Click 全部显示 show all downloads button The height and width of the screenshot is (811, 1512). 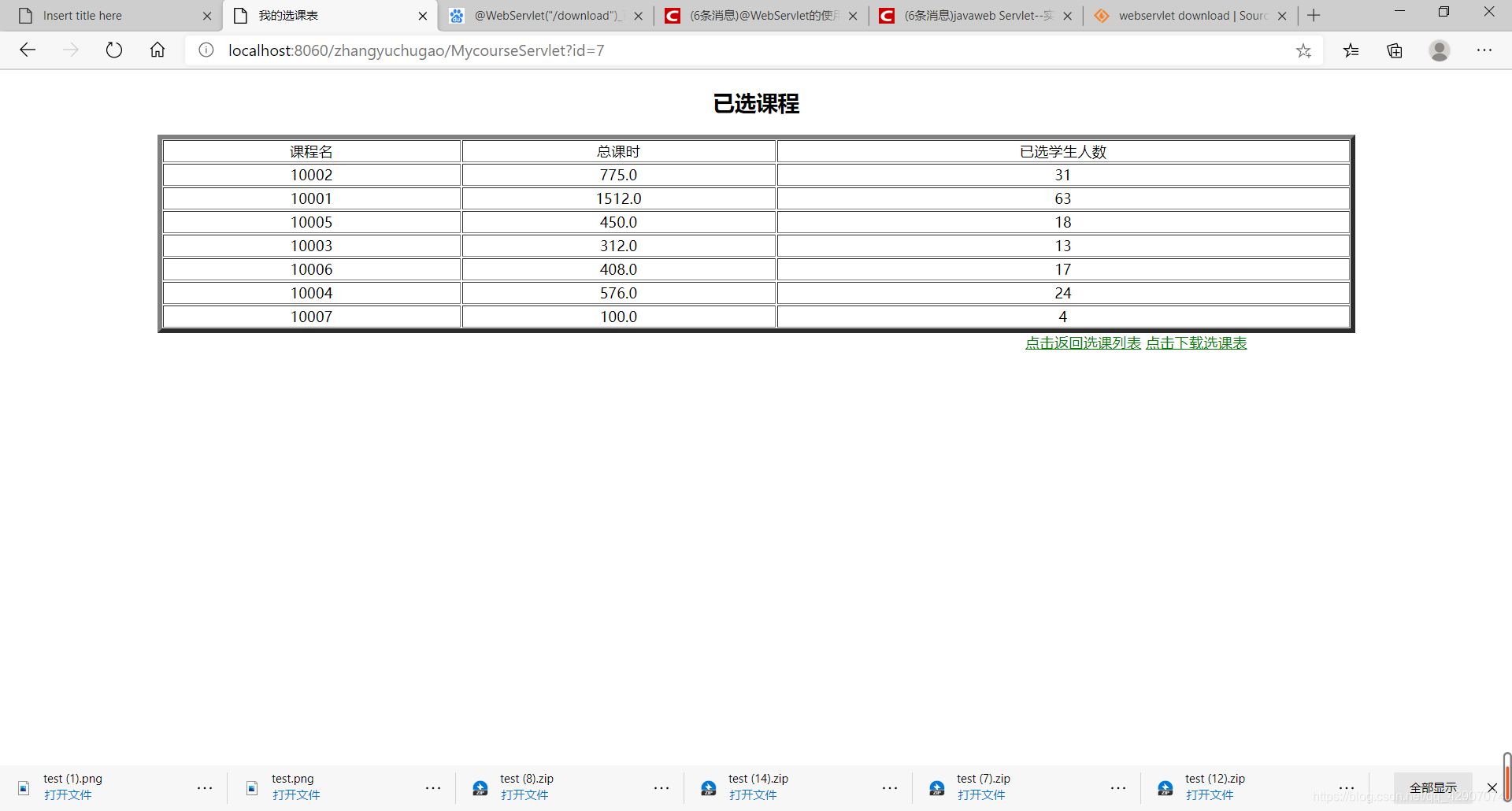click(1433, 788)
